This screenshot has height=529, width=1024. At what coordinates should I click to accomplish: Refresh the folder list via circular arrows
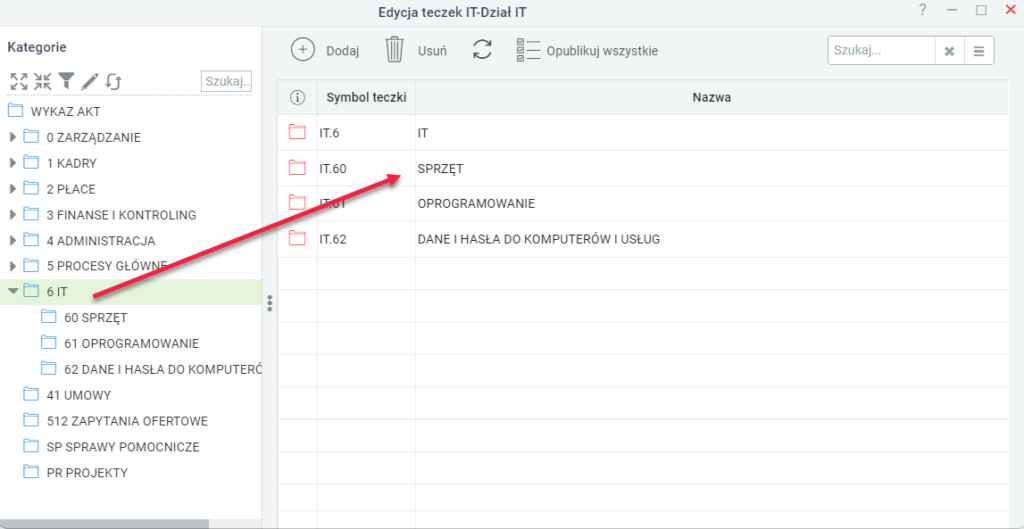point(482,50)
